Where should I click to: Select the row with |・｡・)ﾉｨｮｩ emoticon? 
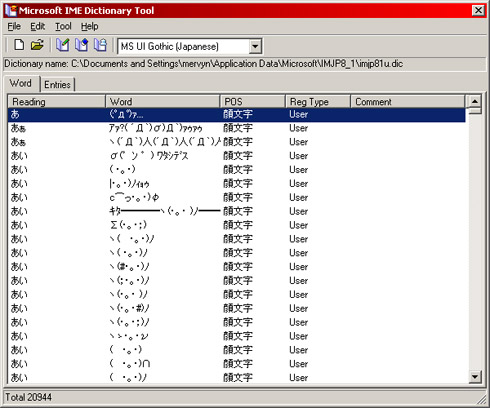237,184
